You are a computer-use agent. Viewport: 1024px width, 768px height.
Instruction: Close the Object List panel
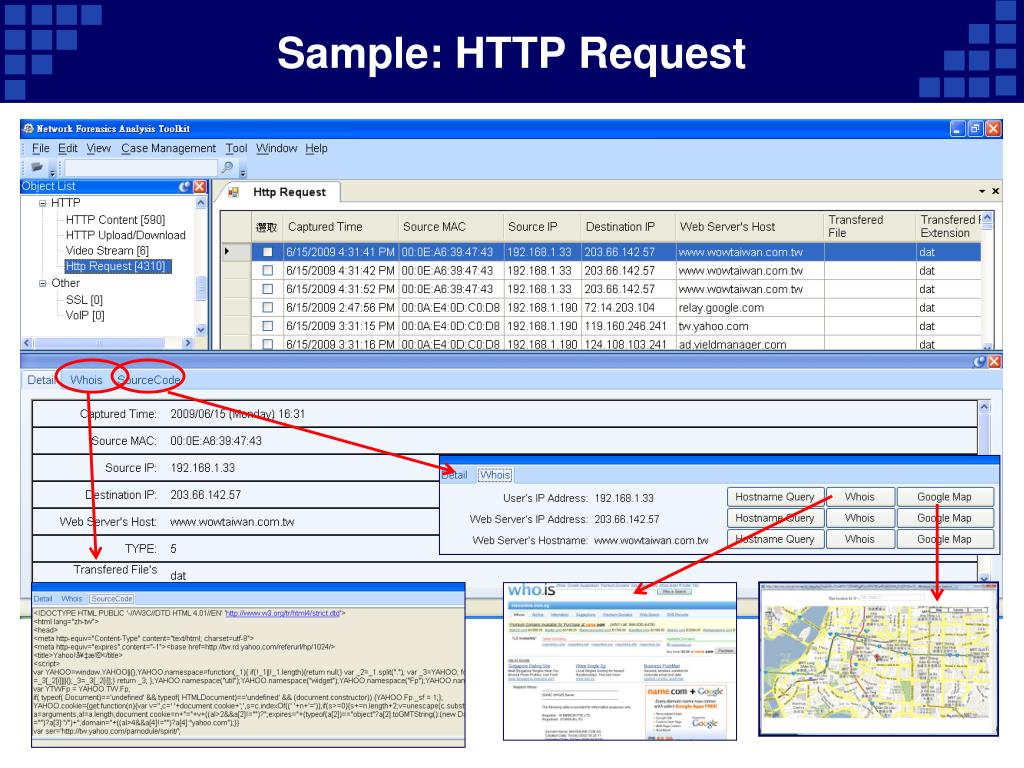(x=199, y=186)
